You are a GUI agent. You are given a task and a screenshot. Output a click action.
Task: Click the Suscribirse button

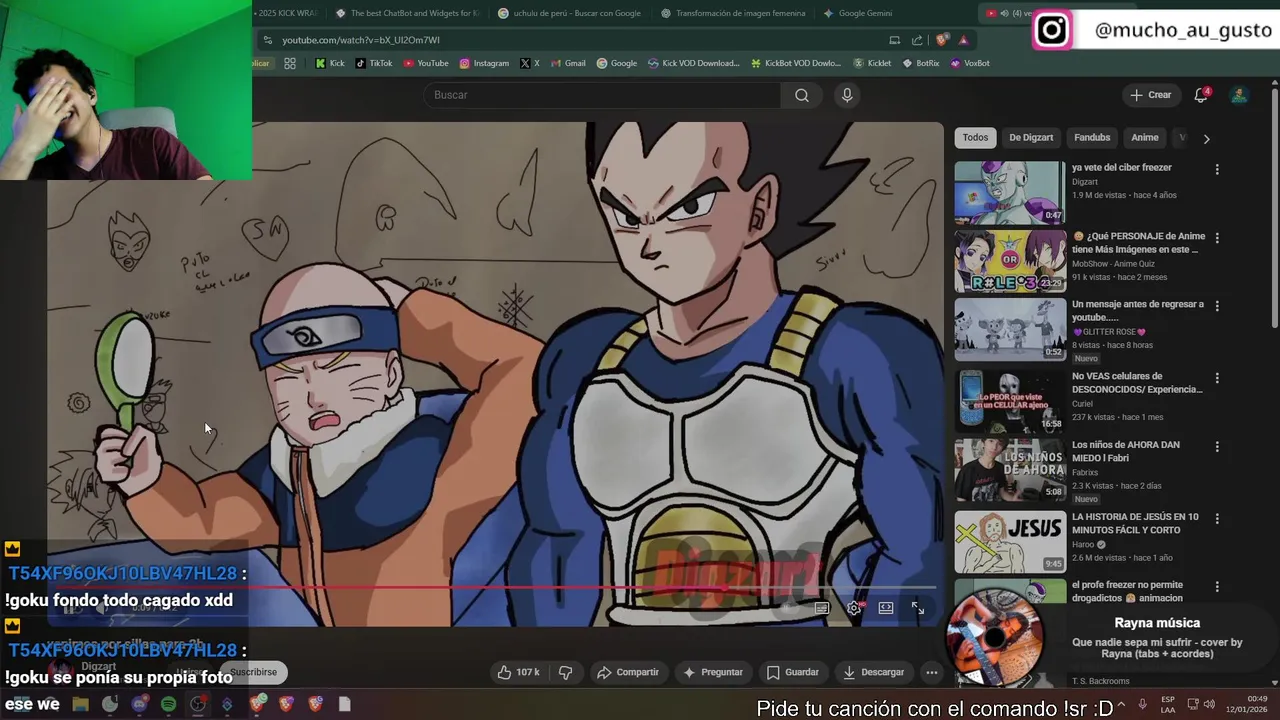coord(253,672)
